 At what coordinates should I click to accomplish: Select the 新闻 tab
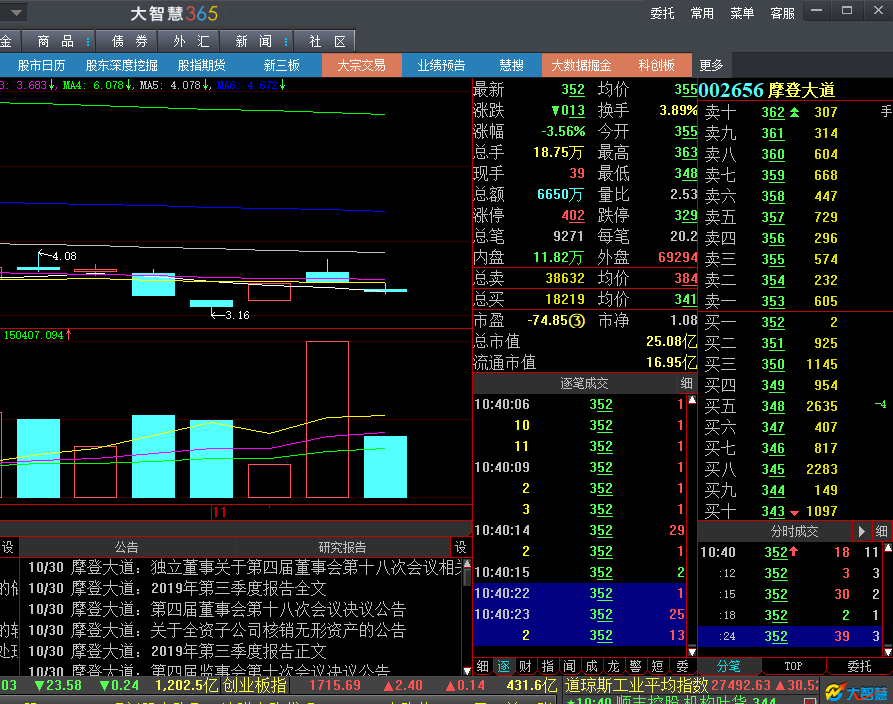253,42
